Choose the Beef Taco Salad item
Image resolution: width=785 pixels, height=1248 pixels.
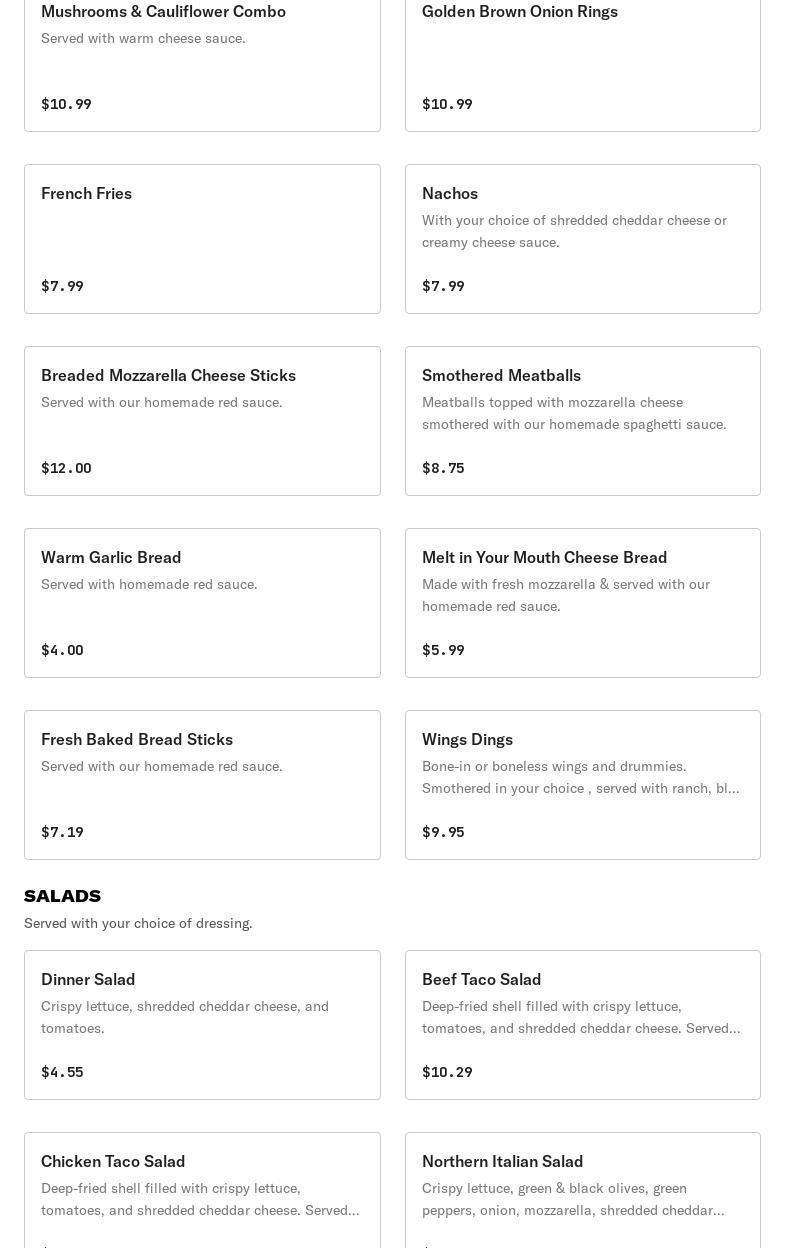click(x=582, y=1025)
